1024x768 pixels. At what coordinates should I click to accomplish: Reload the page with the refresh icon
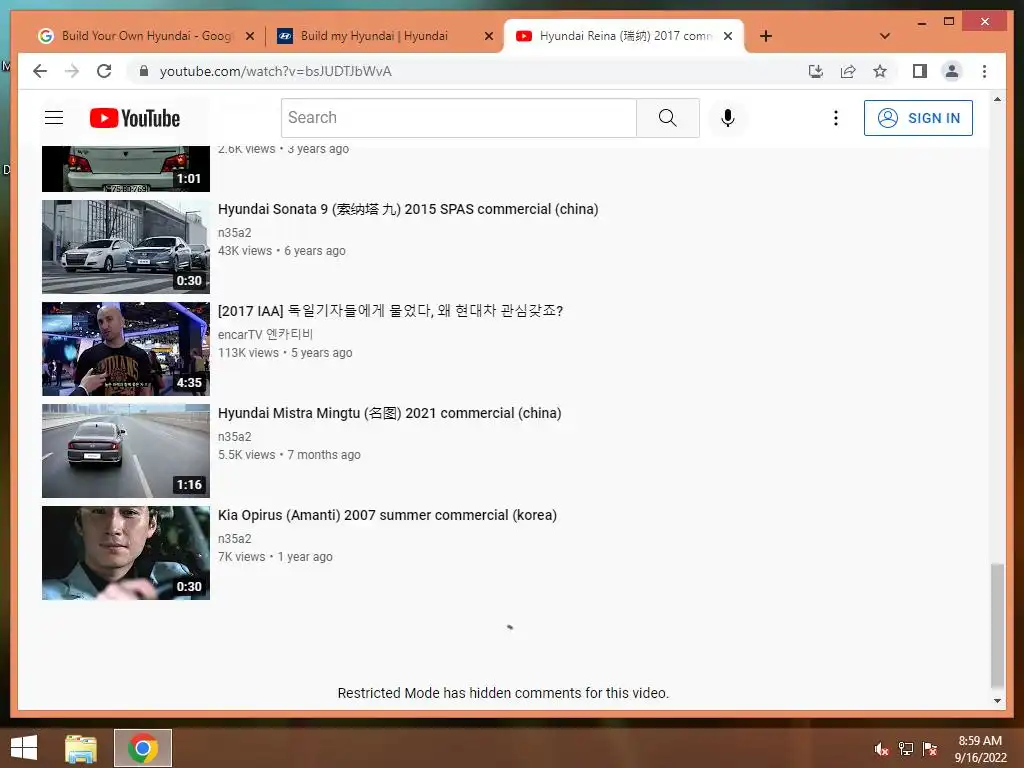(x=104, y=71)
